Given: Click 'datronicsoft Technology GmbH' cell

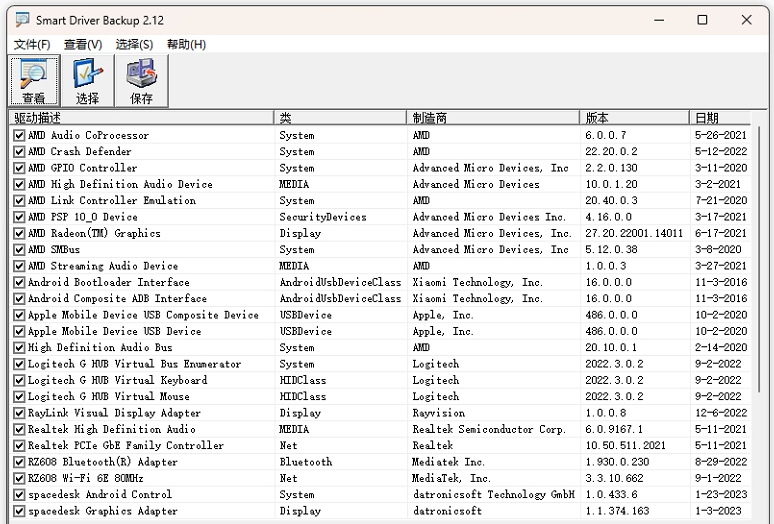Looking at the screenshot, I should coord(494,494).
